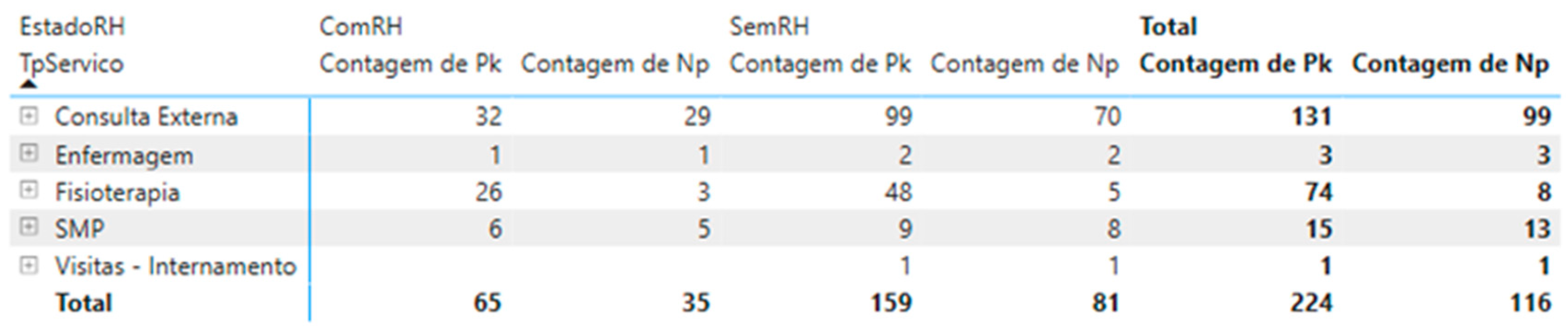1568x335 pixels.
Task: Expand the Enfermagem row
Action: (x=28, y=154)
